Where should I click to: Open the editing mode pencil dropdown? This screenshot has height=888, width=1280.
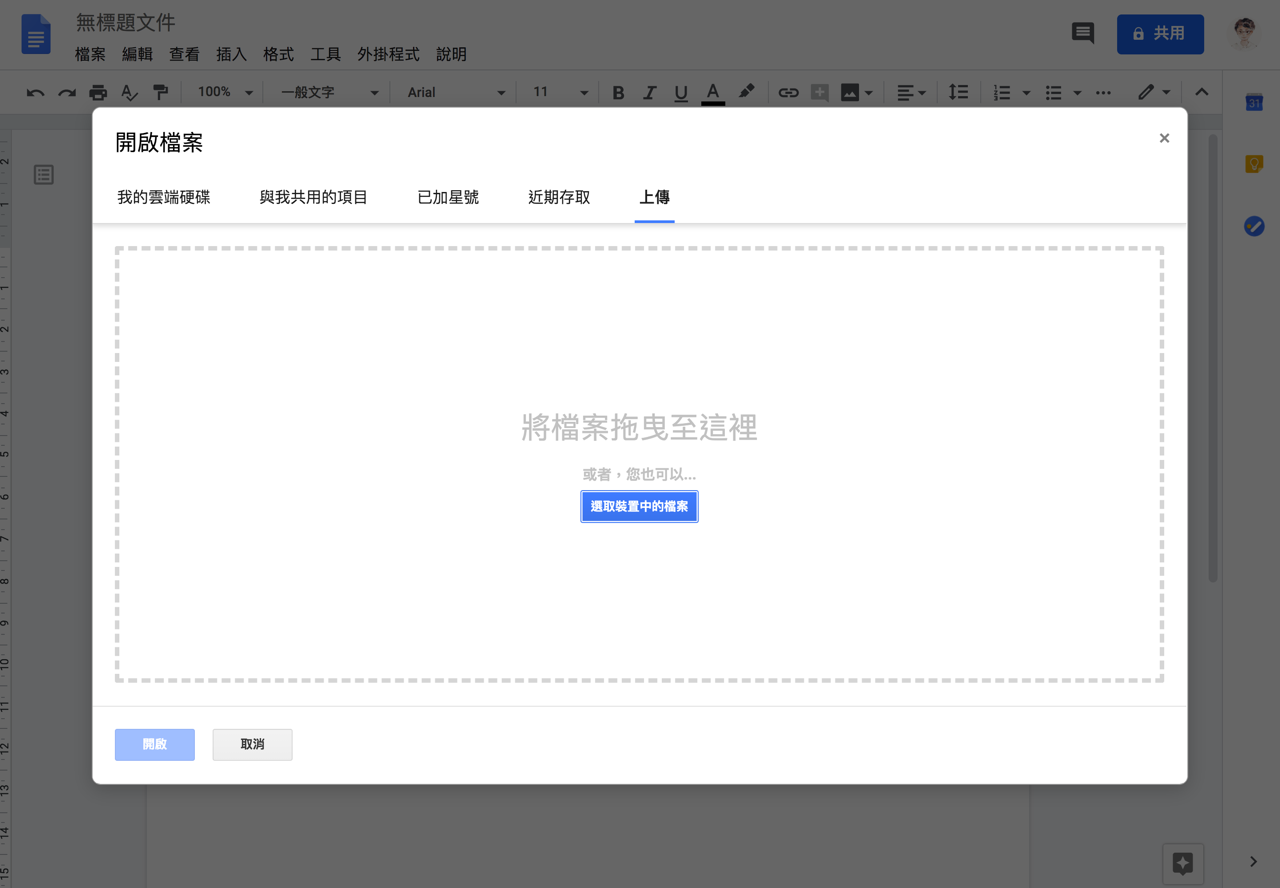click(1154, 92)
